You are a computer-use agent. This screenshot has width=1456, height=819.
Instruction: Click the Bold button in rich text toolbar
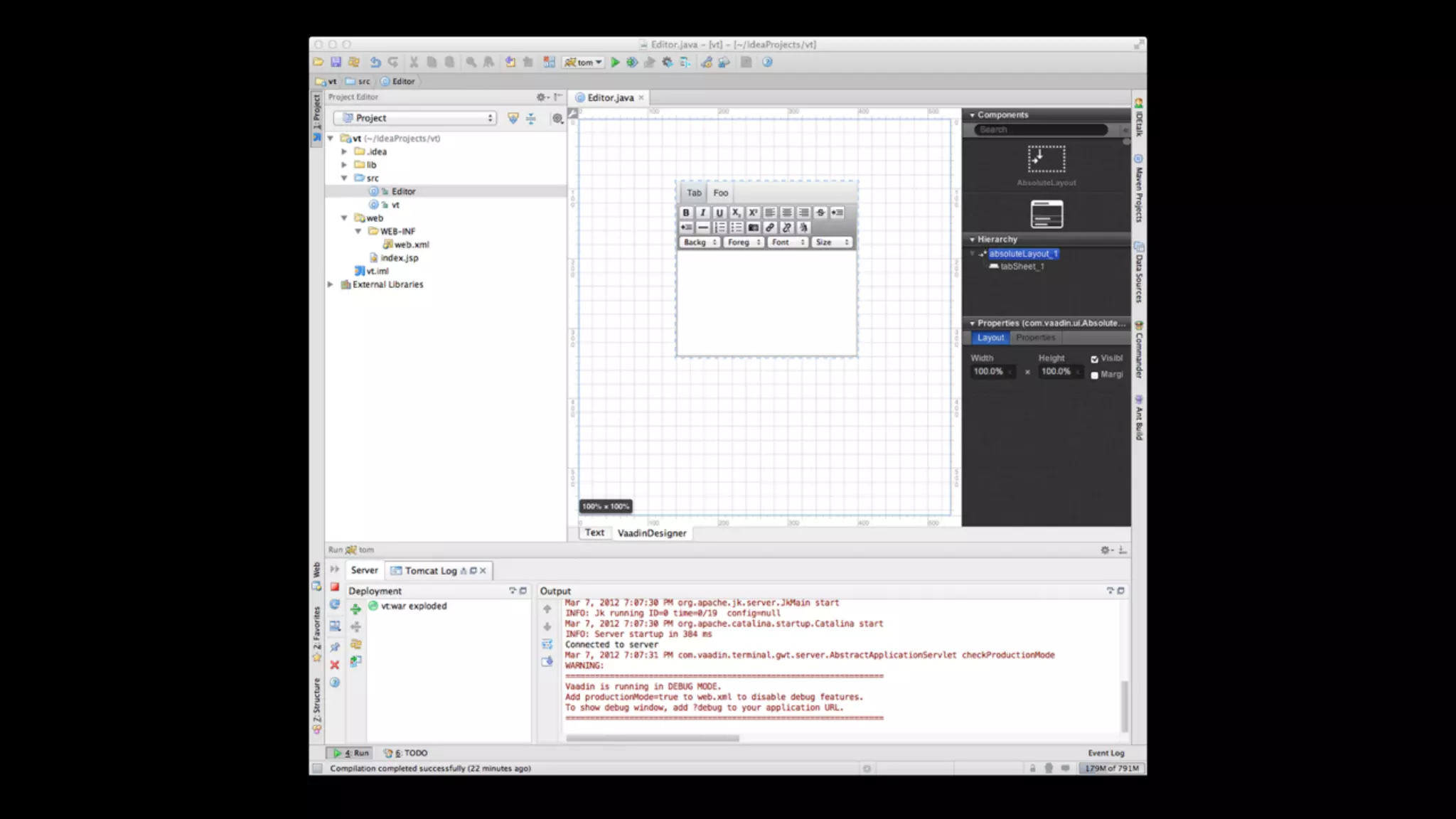pyautogui.click(x=686, y=213)
